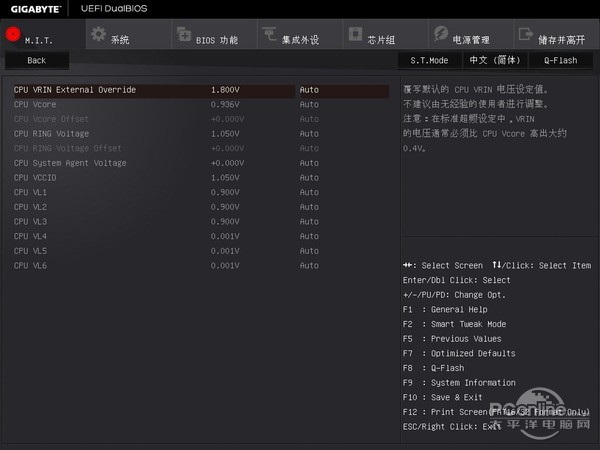Click the F10 Save & Exit help line
Screen dimensions: 600x450
point(443,398)
